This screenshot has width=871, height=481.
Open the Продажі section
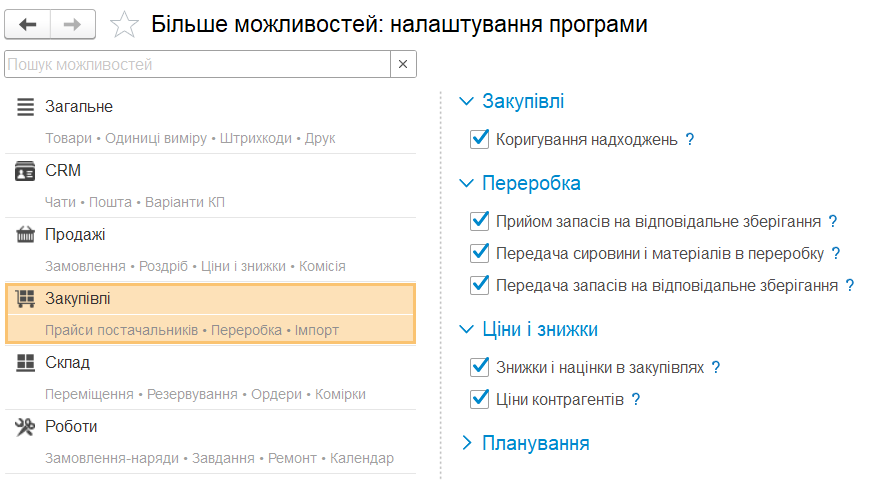(x=75, y=235)
